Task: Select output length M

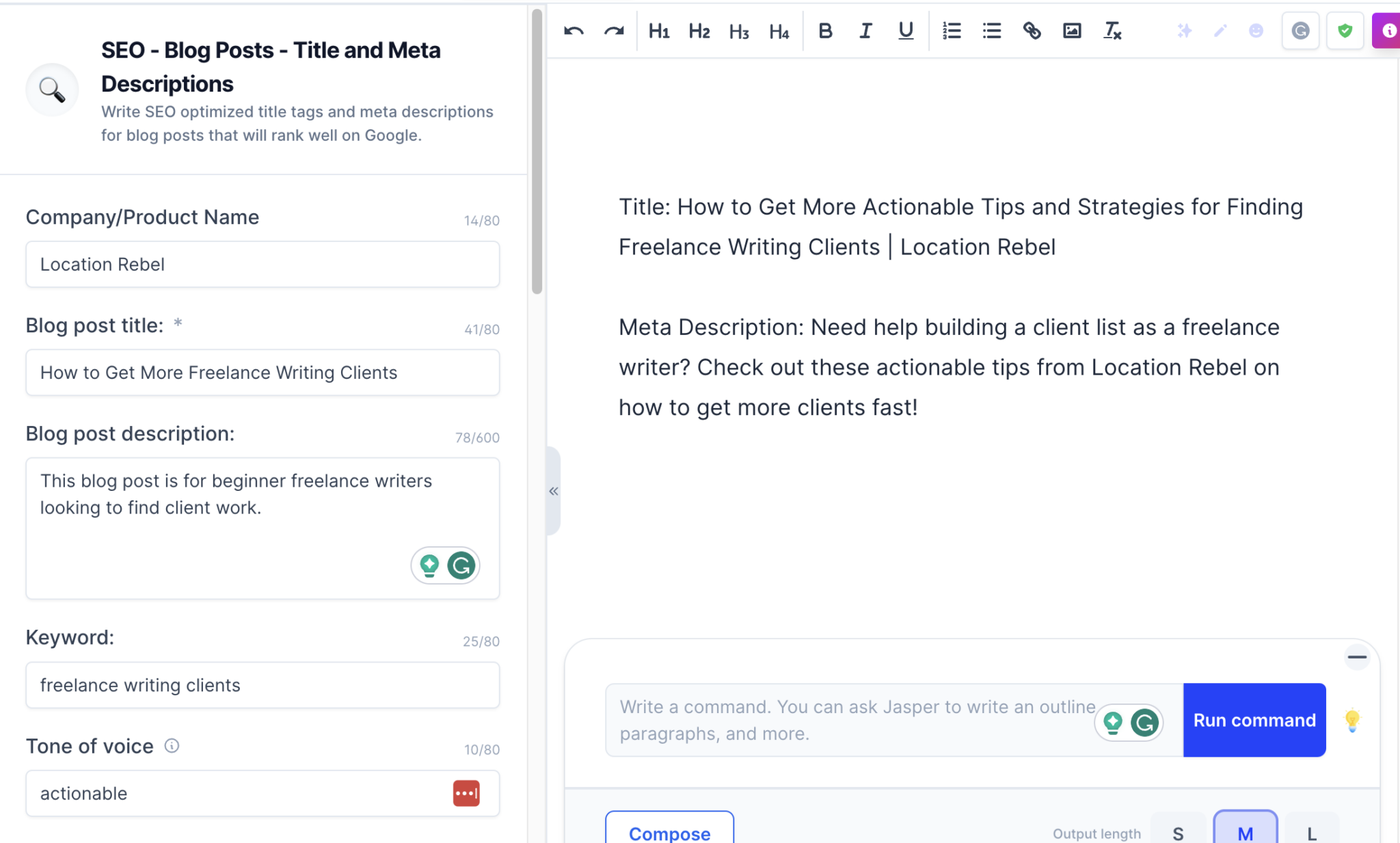Action: (1245, 828)
